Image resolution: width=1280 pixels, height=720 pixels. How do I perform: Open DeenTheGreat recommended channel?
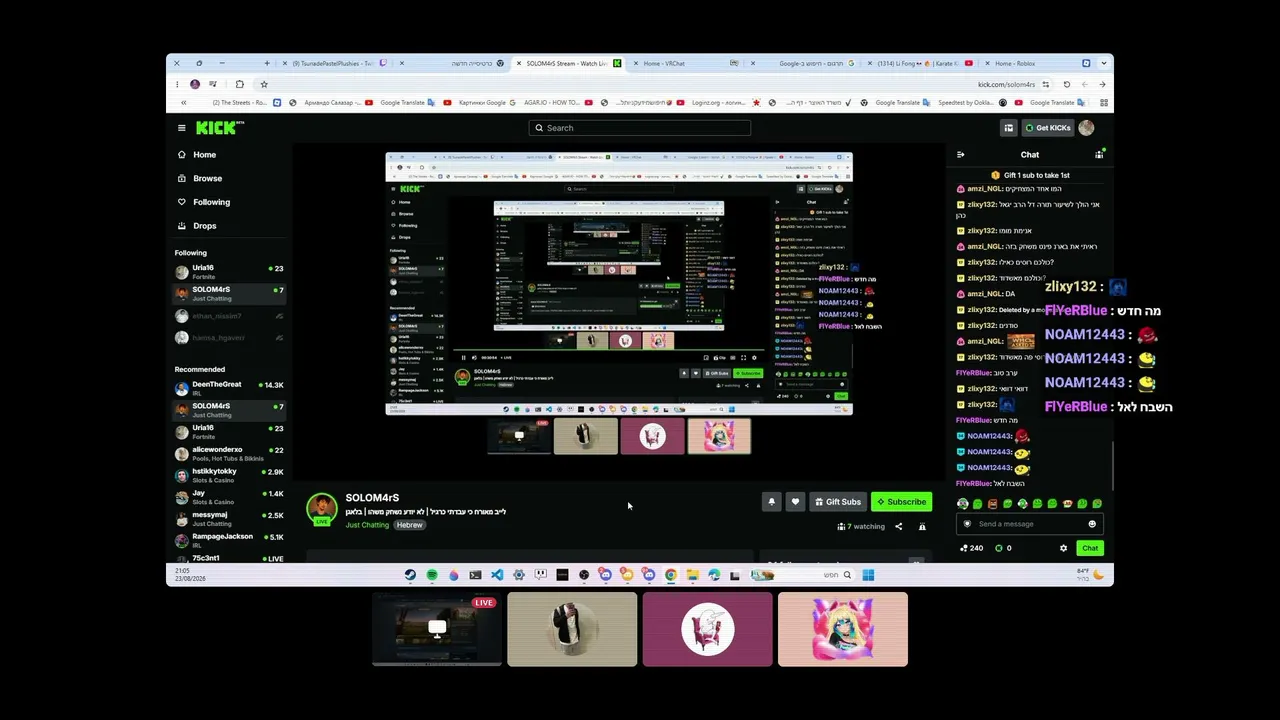coord(229,388)
